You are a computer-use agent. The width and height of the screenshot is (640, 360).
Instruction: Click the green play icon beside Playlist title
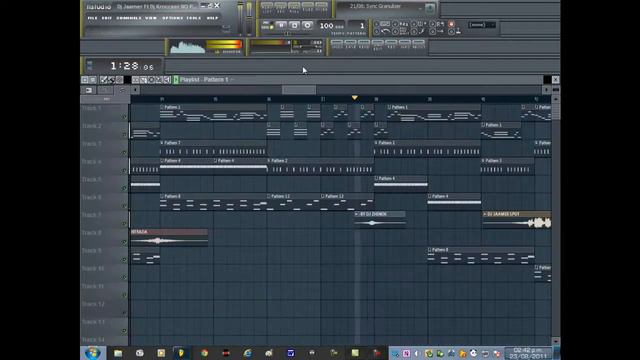tap(176, 80)
